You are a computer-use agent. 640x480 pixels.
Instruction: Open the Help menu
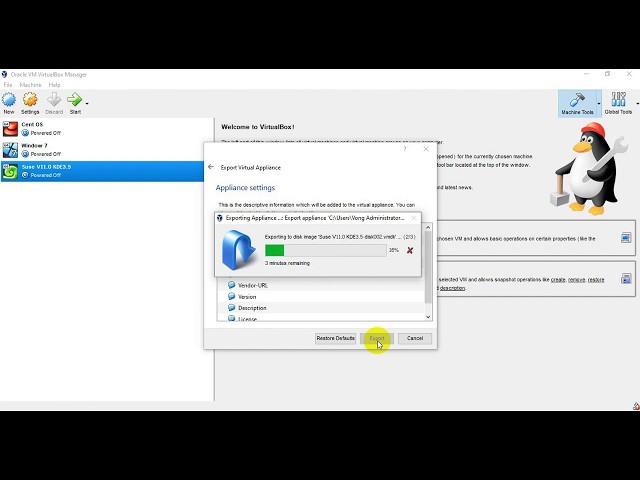click(x=54, y=85)
